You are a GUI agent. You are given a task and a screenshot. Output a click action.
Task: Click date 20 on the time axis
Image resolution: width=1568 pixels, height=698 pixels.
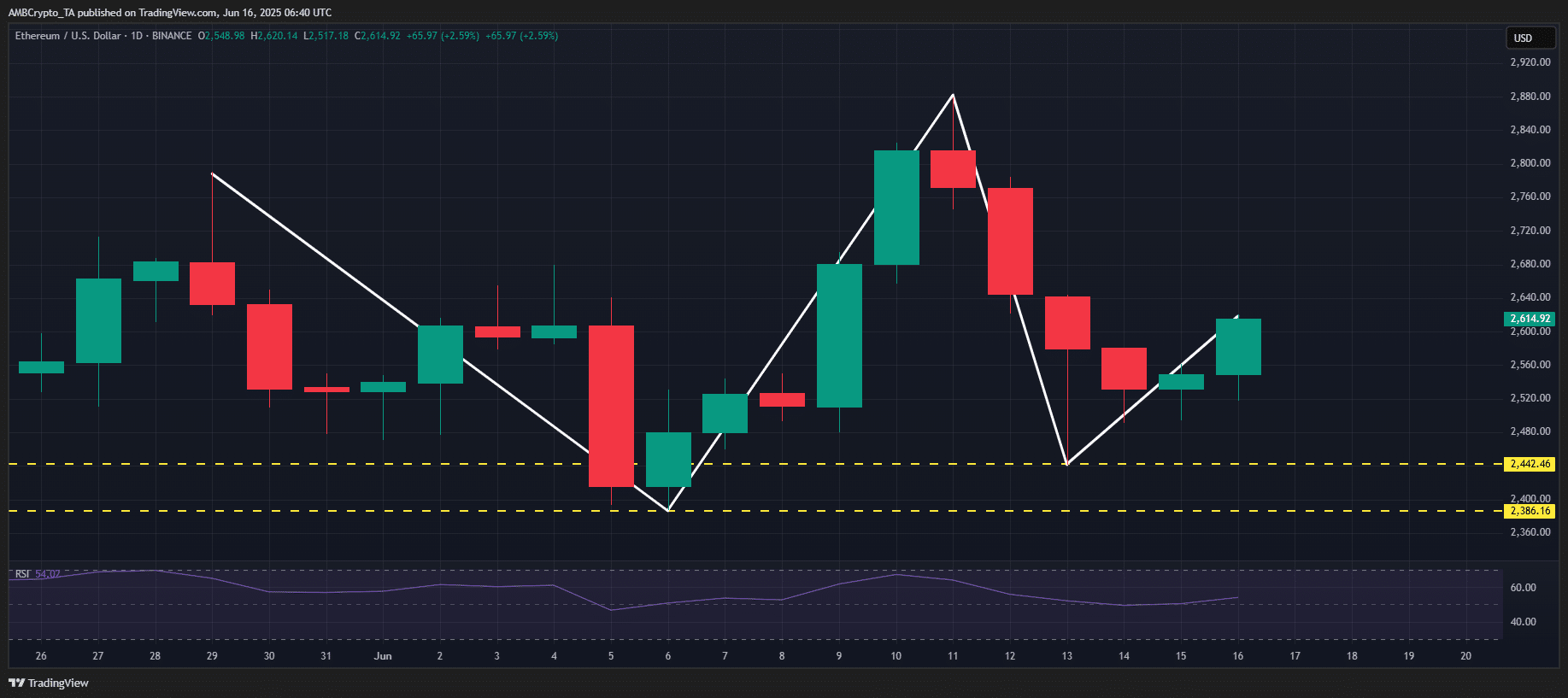pos(1465,656)
